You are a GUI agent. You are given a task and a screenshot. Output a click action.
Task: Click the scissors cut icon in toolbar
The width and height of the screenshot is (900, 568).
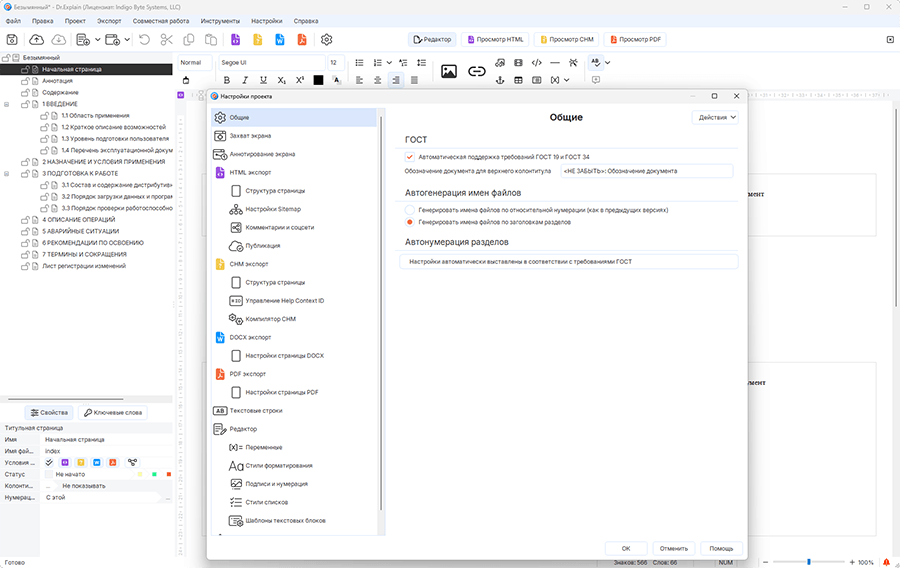tap(166, 40)
